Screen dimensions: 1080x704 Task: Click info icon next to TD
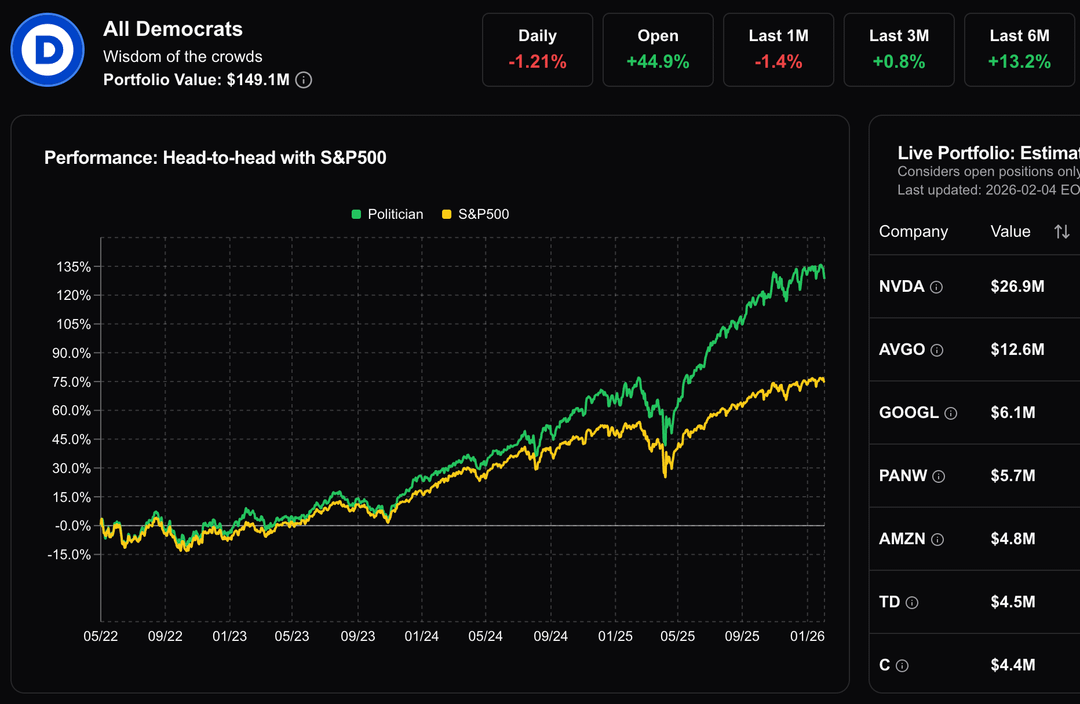click(912, 602)
